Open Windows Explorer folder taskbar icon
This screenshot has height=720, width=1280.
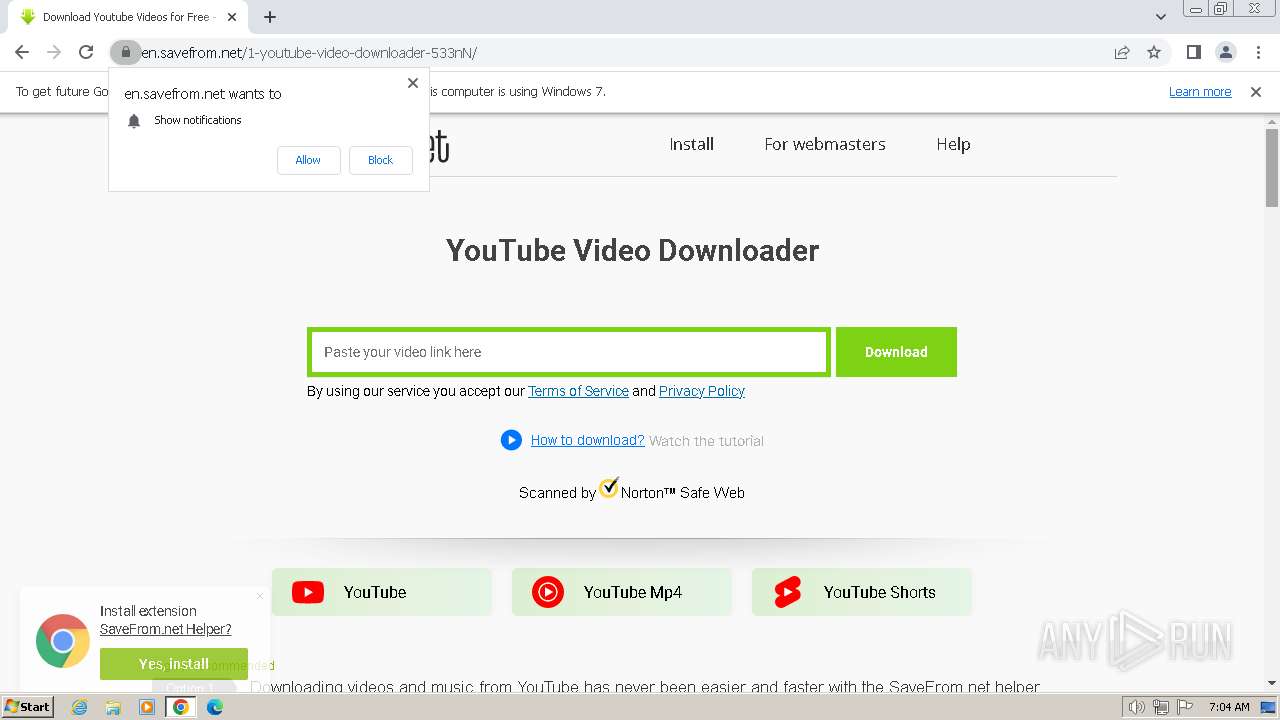[113, 706]
